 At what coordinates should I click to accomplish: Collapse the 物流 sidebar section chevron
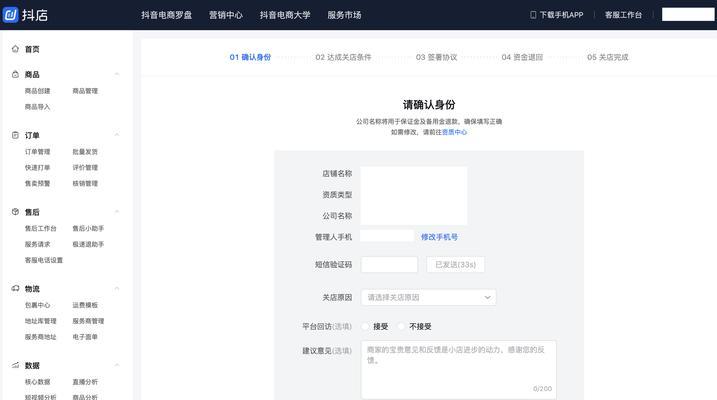pos(117,289)
